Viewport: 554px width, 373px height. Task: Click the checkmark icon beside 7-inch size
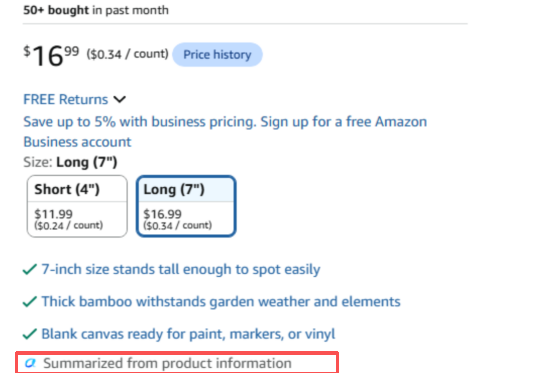click(30, 270)
